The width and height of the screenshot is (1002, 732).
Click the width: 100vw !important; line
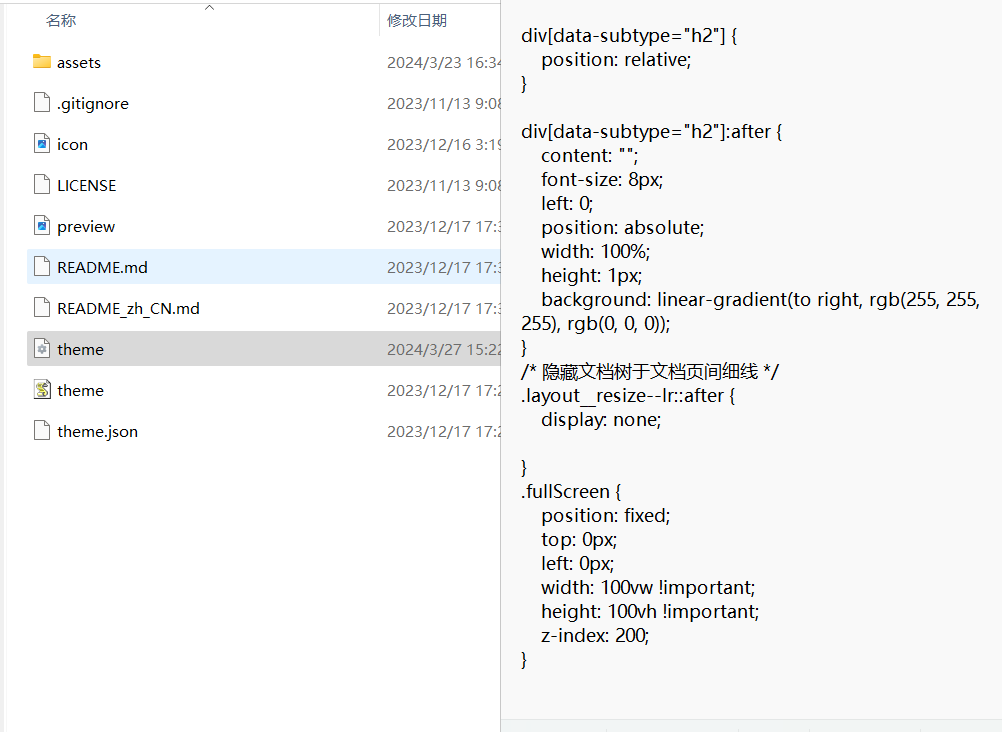[648, 588]
